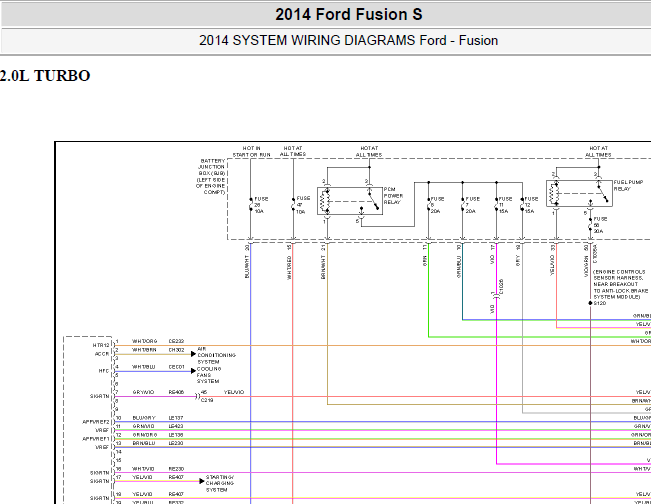Click the 'STARTING/CHARGING SYSTEM' reference
The image size is (651, 504).
click(220, 484)
